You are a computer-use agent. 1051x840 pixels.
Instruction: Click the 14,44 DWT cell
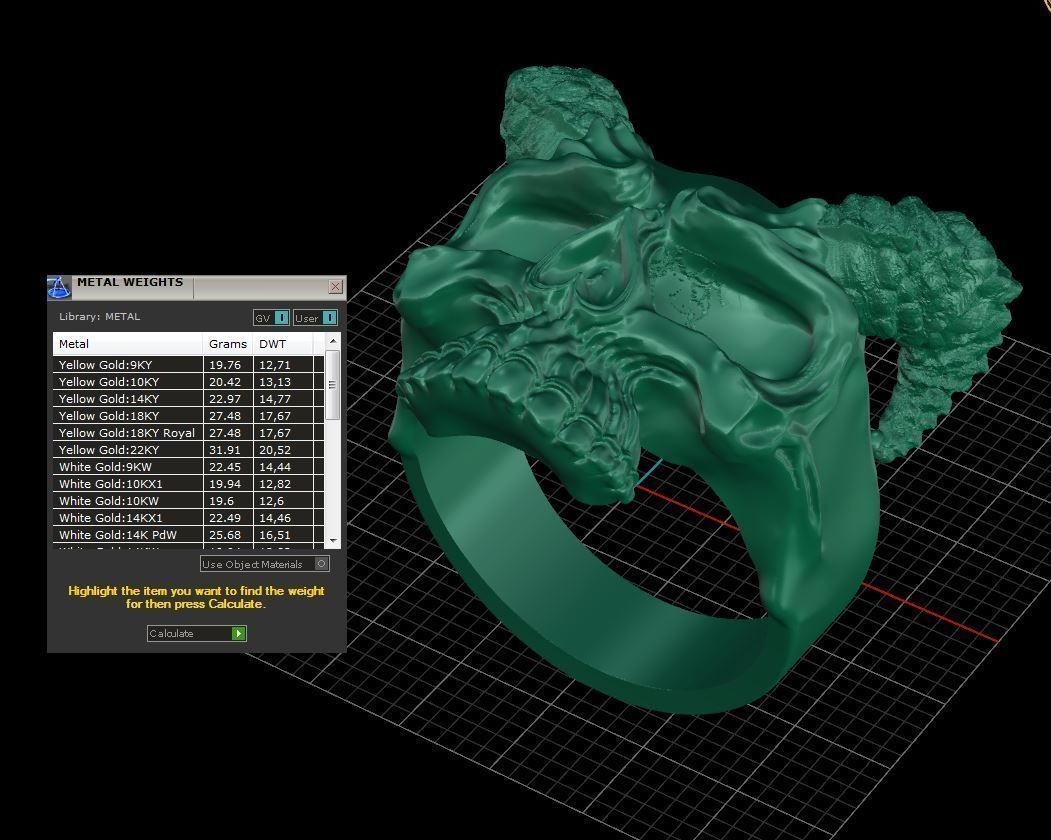pos(283,467)
